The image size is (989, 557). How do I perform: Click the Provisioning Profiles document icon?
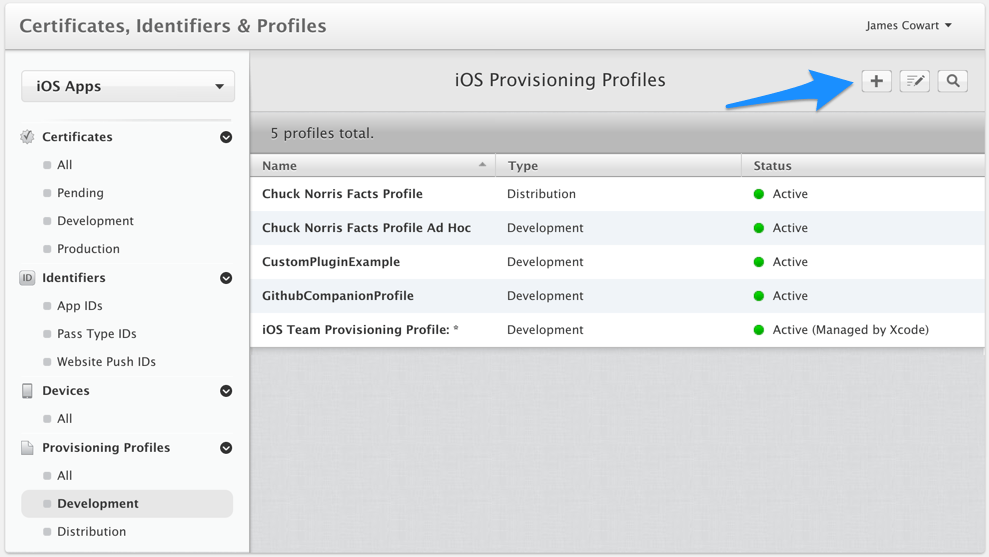point(27,448)
